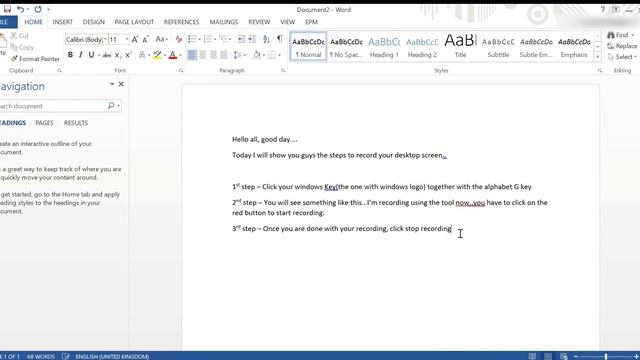This screenshot has height=360, width=640.
Task: Toggle Italic formatting
Action: (x=80, y=55)
